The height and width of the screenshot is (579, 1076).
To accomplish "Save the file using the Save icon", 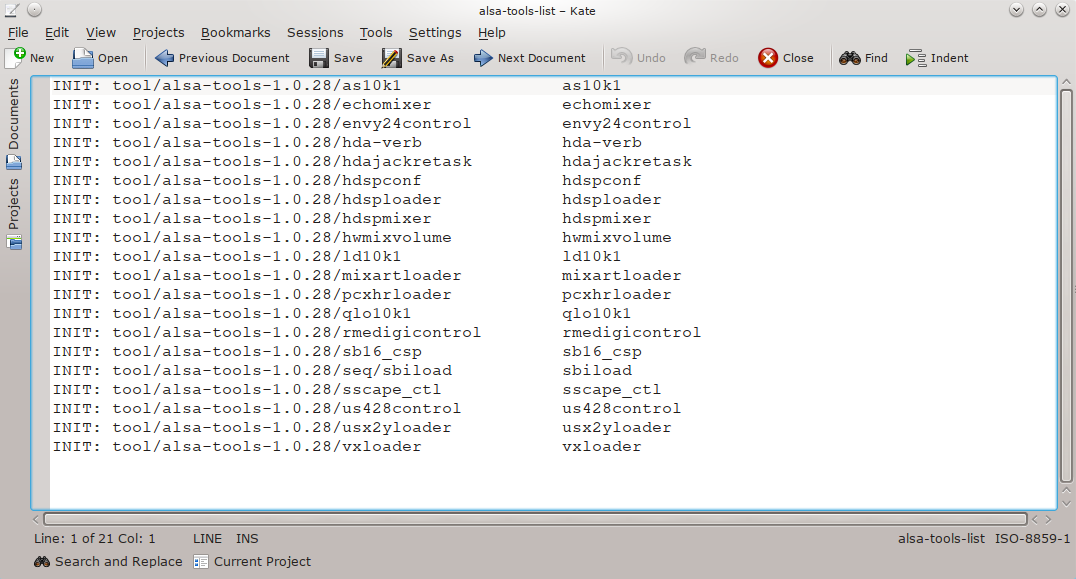I will tap(319, 58).
